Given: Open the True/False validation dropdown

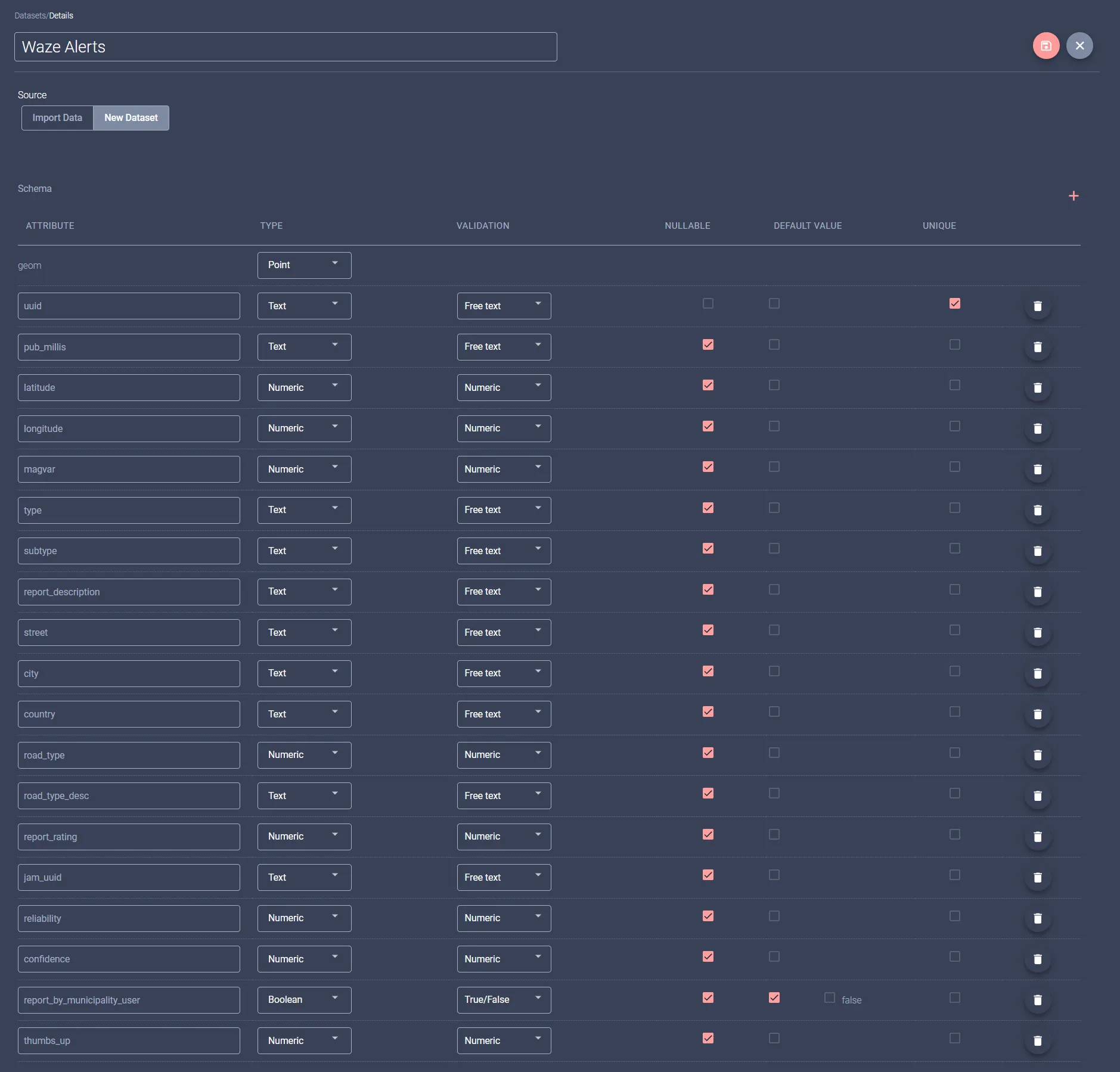Looking at the screenshot, I should pyautogui.click(x=504, y=1000).
